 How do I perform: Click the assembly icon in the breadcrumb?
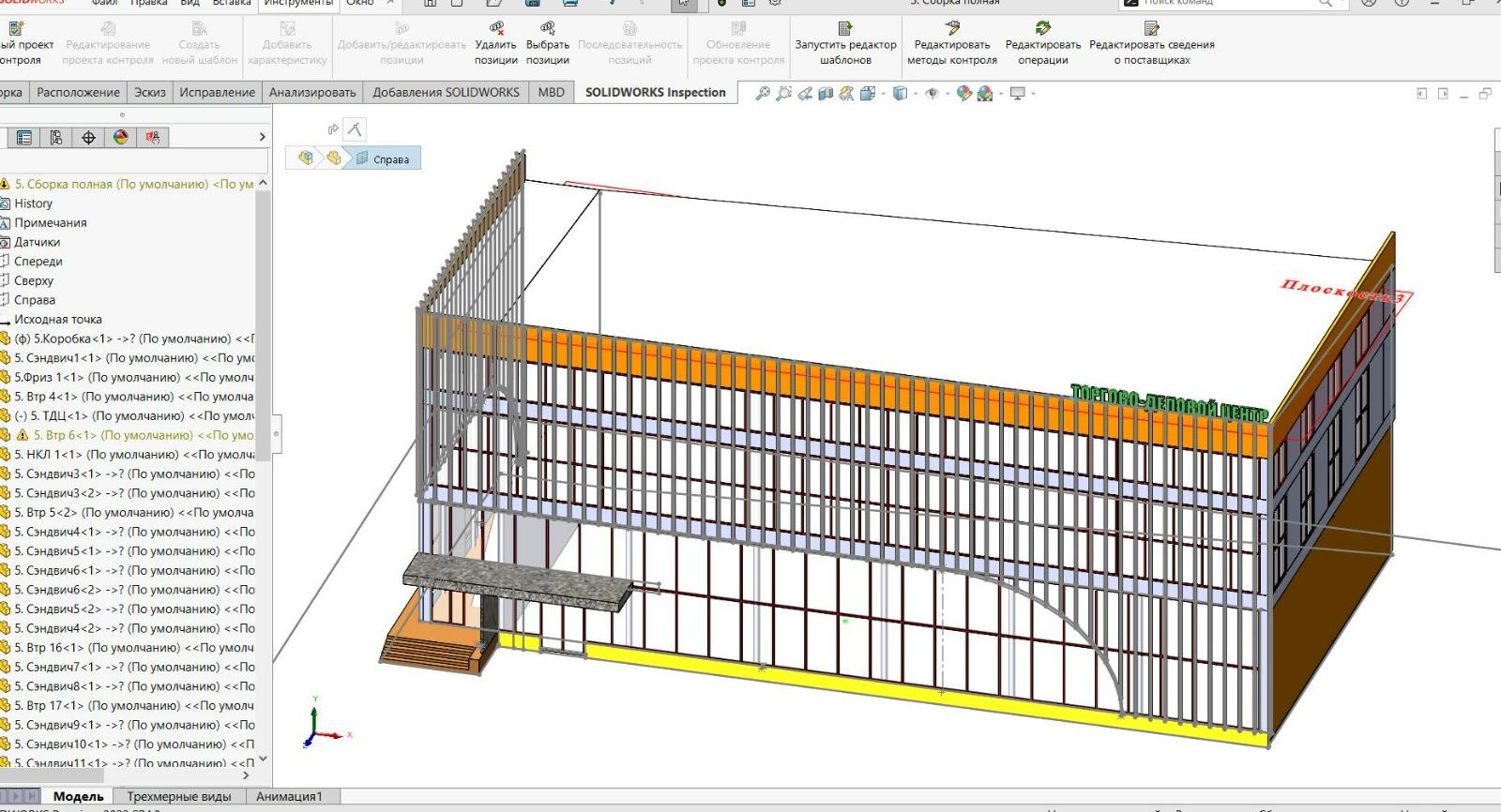coord(306,158)
